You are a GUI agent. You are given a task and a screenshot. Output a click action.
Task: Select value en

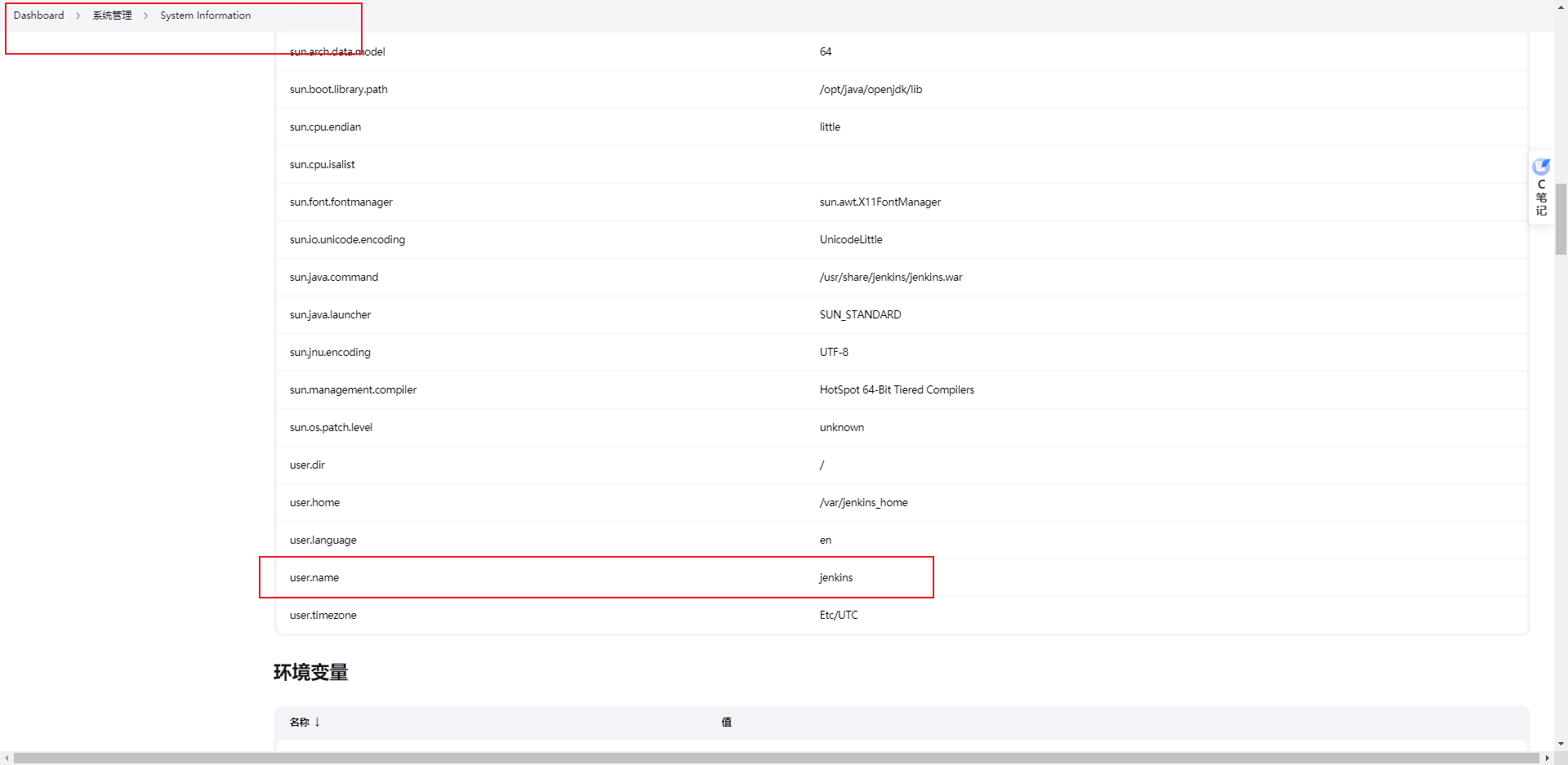(826, 540)
